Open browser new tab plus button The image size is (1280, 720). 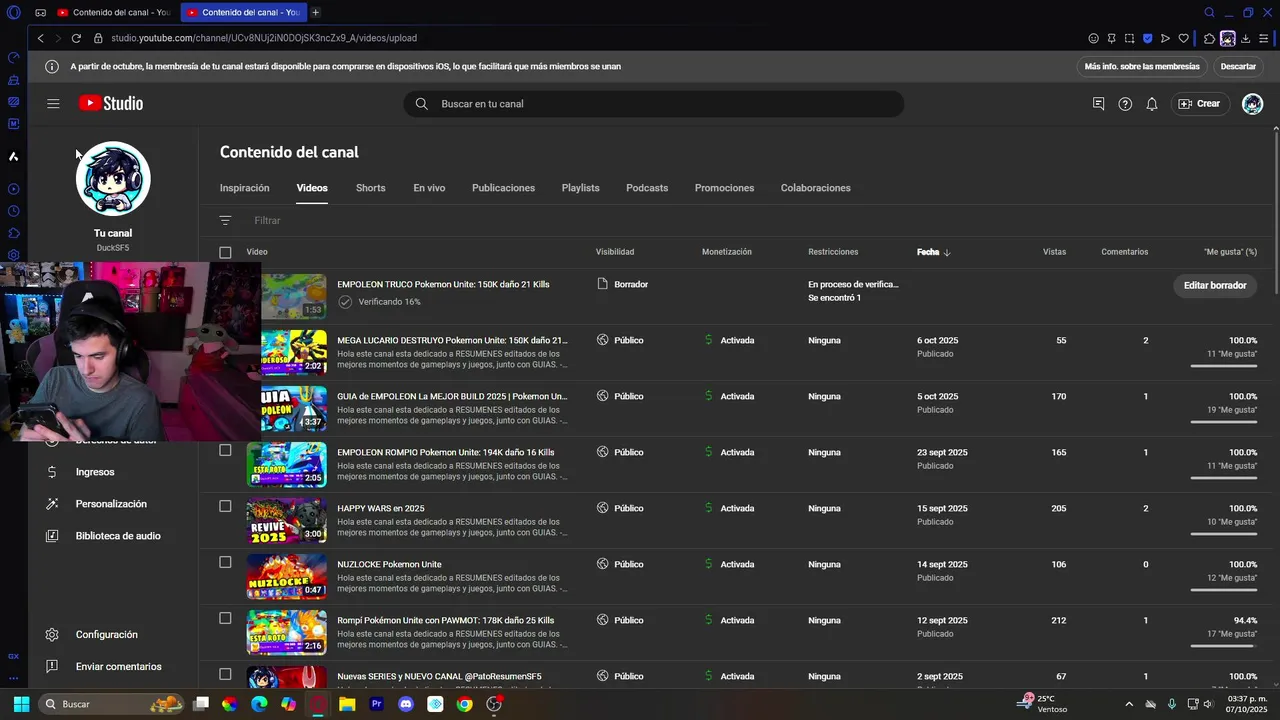(x=315, y=12)
